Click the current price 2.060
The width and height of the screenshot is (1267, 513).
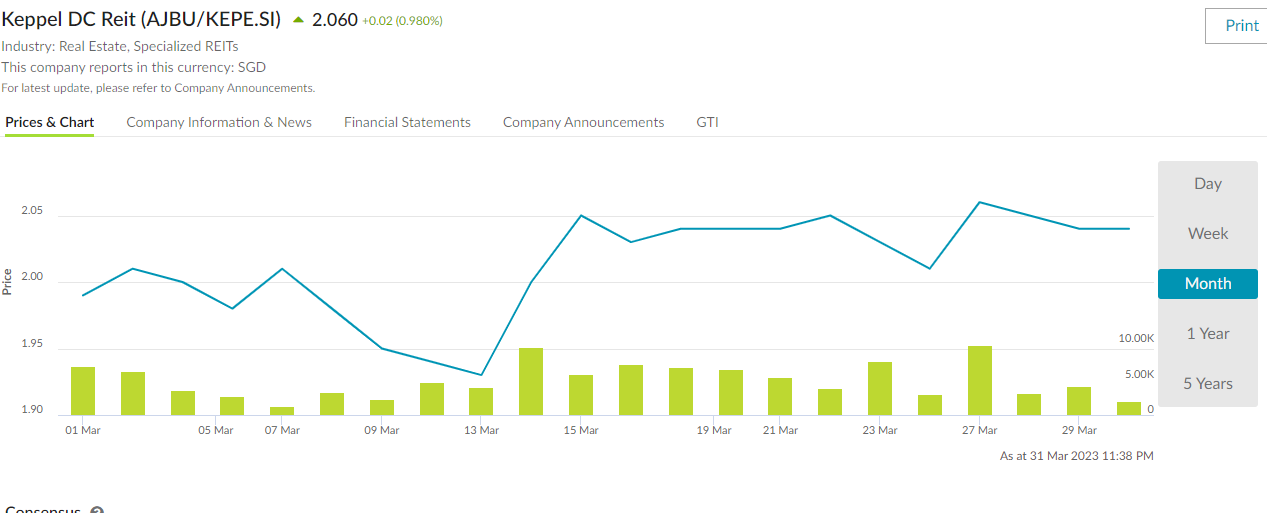tap(335, 19)
